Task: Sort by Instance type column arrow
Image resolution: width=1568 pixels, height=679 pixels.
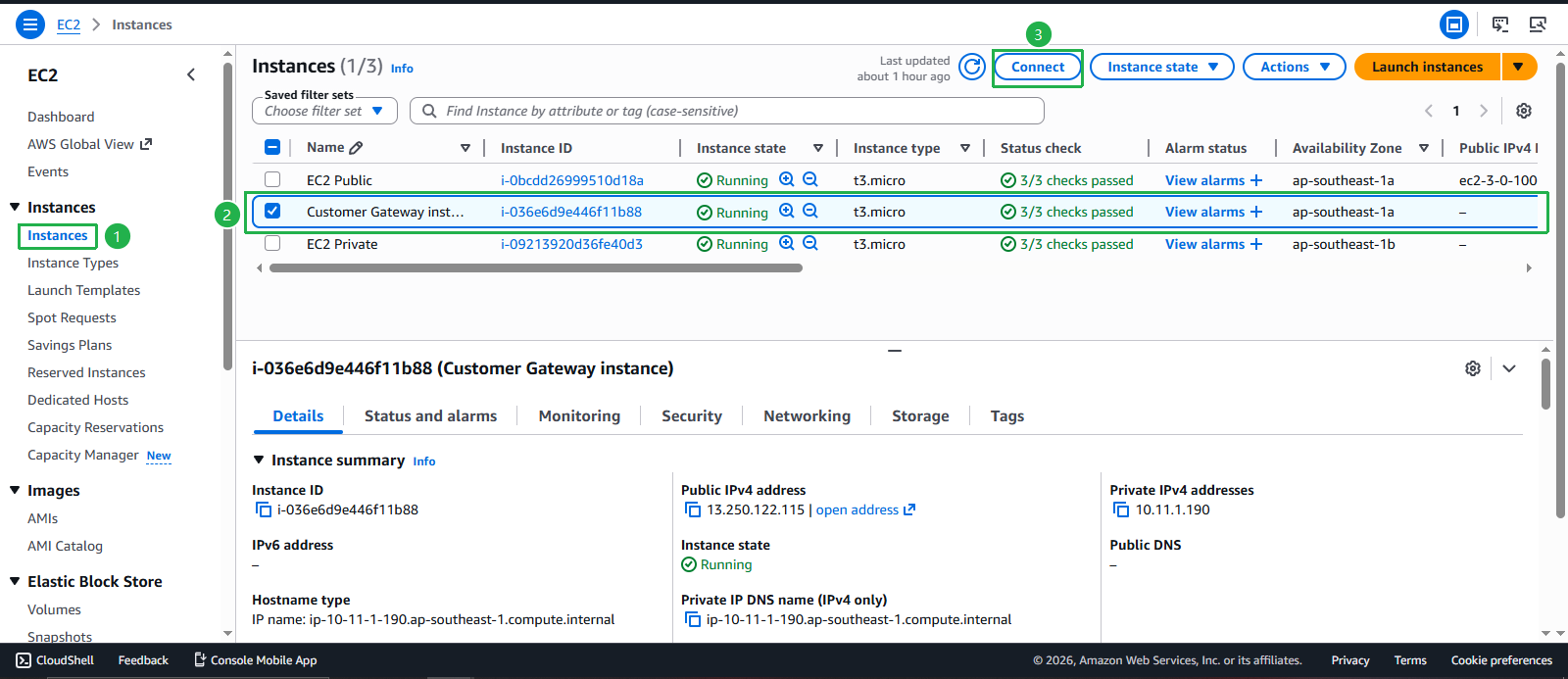Action: (965, 148)
